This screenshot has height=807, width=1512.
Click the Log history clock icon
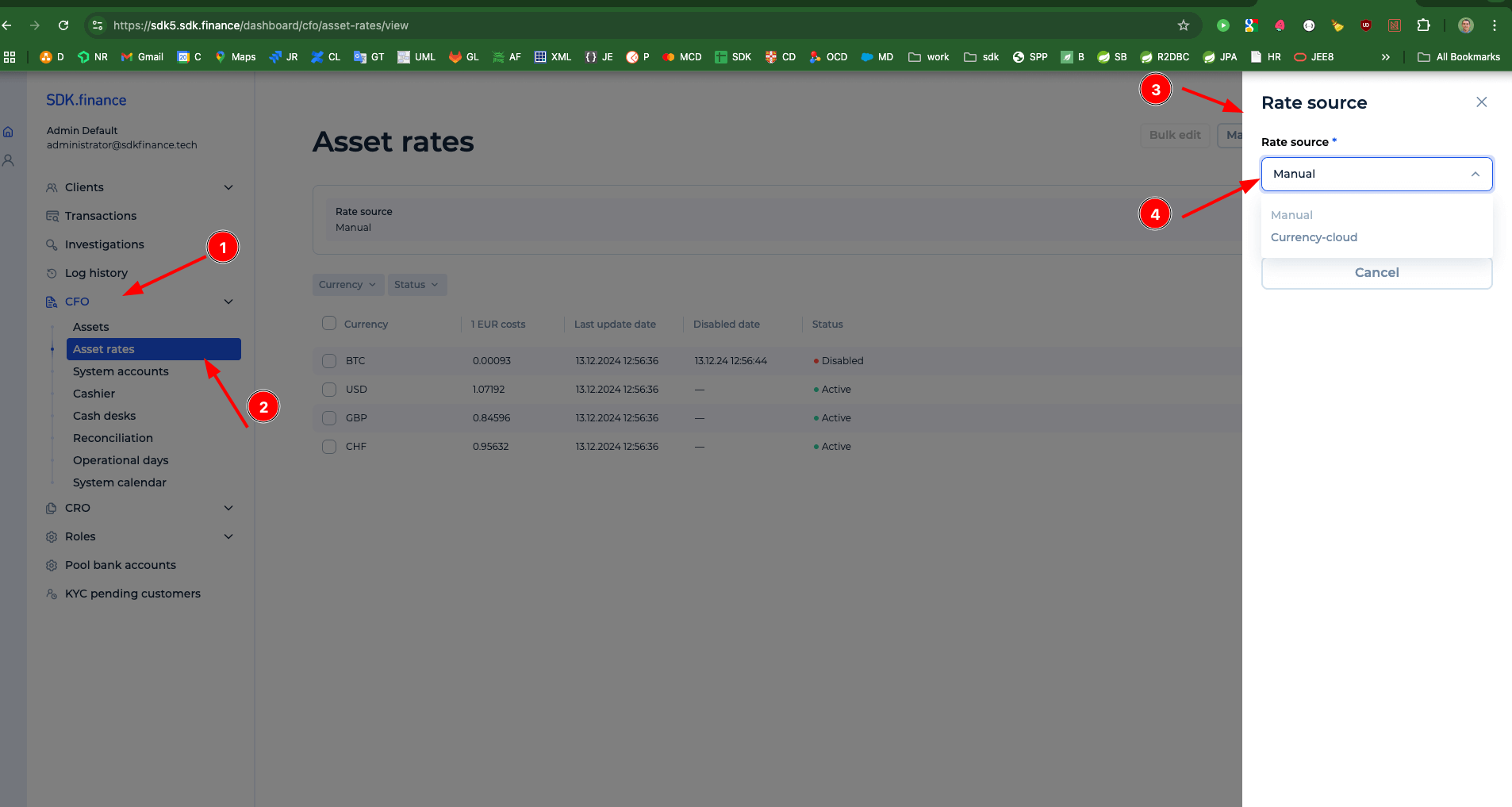tap(51, 272)
